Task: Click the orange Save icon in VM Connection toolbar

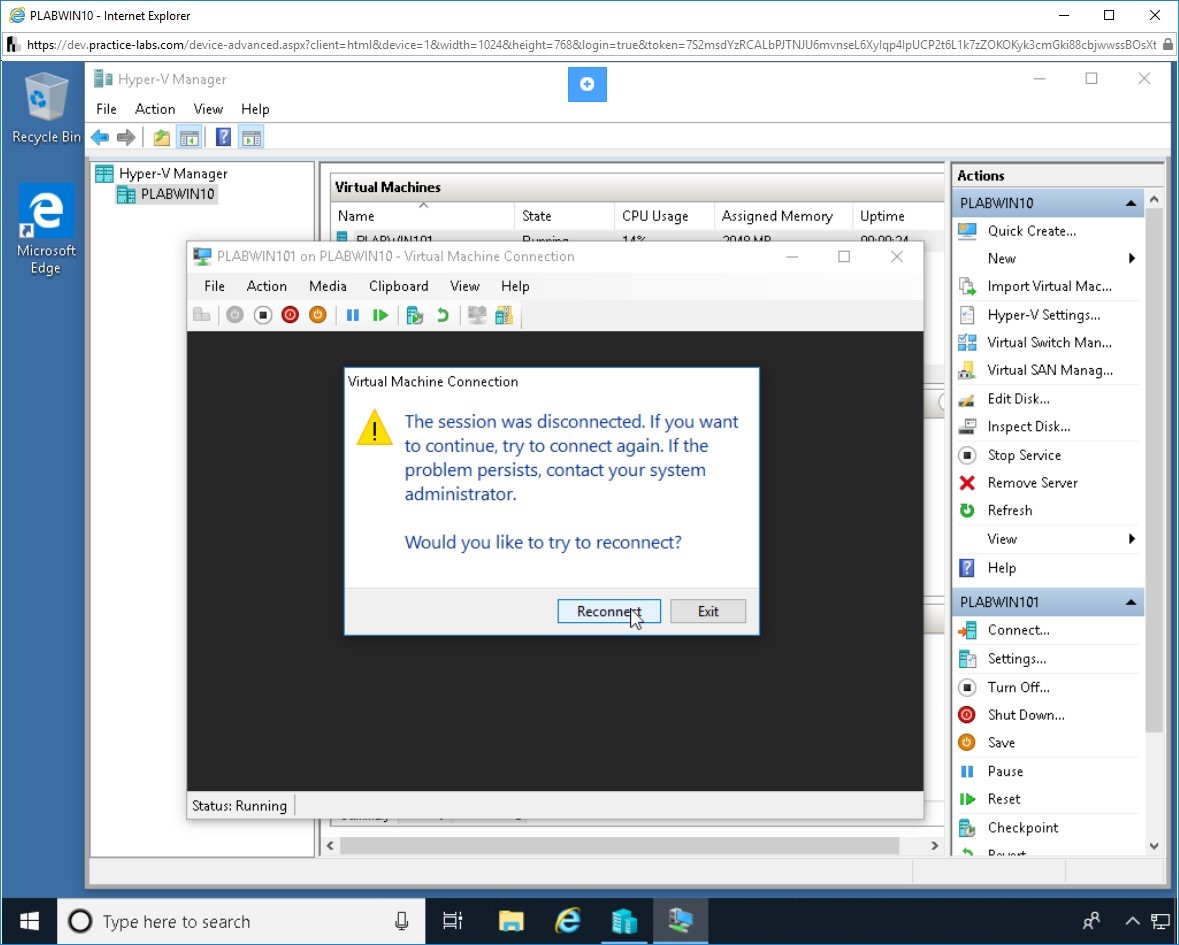Action: (318, 315)
